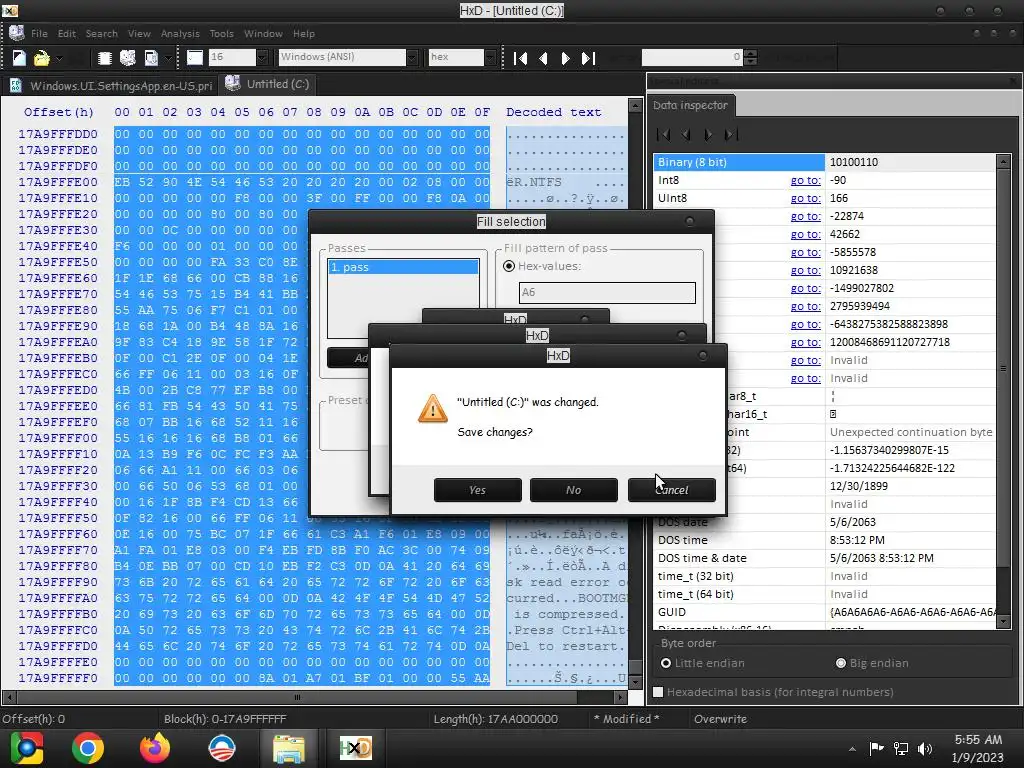This screenshot has height=768, width=1024.
Task: Switch to Untitled (C:) tab
Action: click(268, 84)
